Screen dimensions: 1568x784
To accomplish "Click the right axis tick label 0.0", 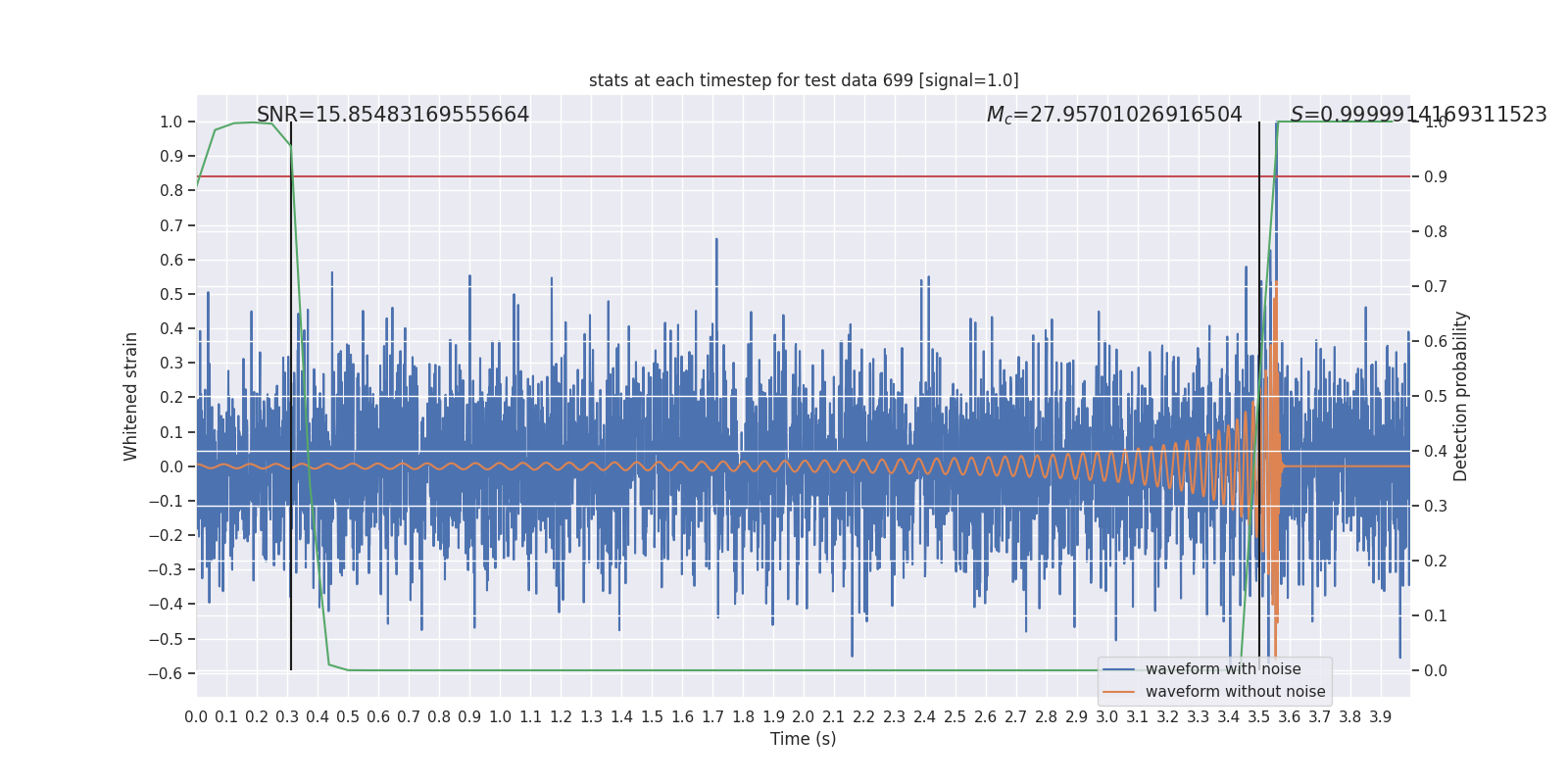I will tap(1436, 671).
